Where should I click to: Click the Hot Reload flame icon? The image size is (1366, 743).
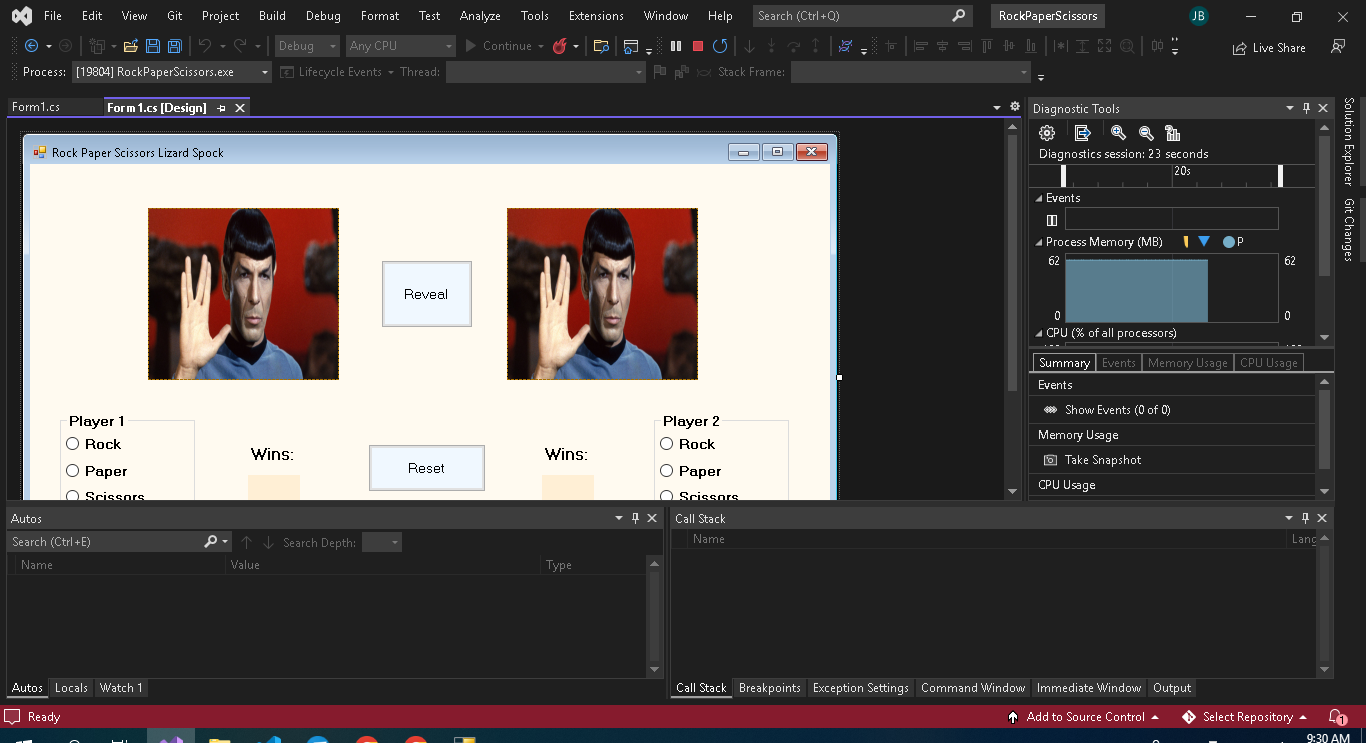[560, 46]
